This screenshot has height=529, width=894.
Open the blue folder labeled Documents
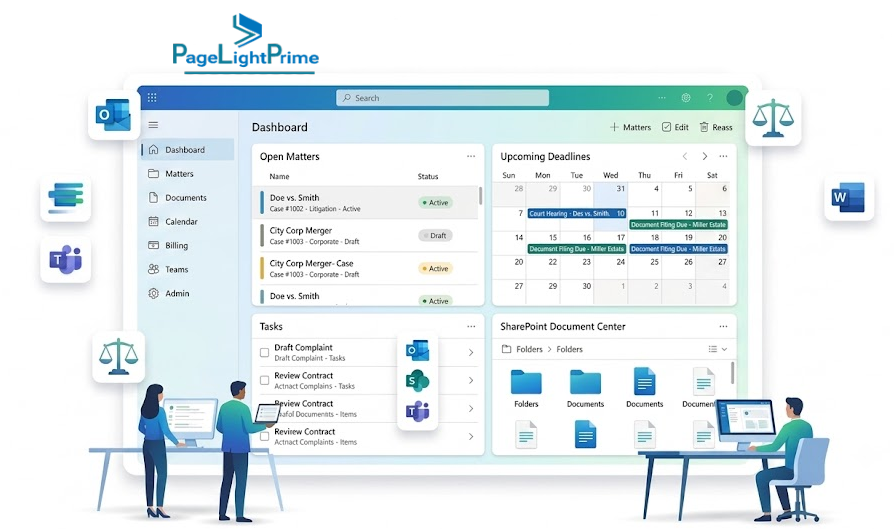[585, 382]
